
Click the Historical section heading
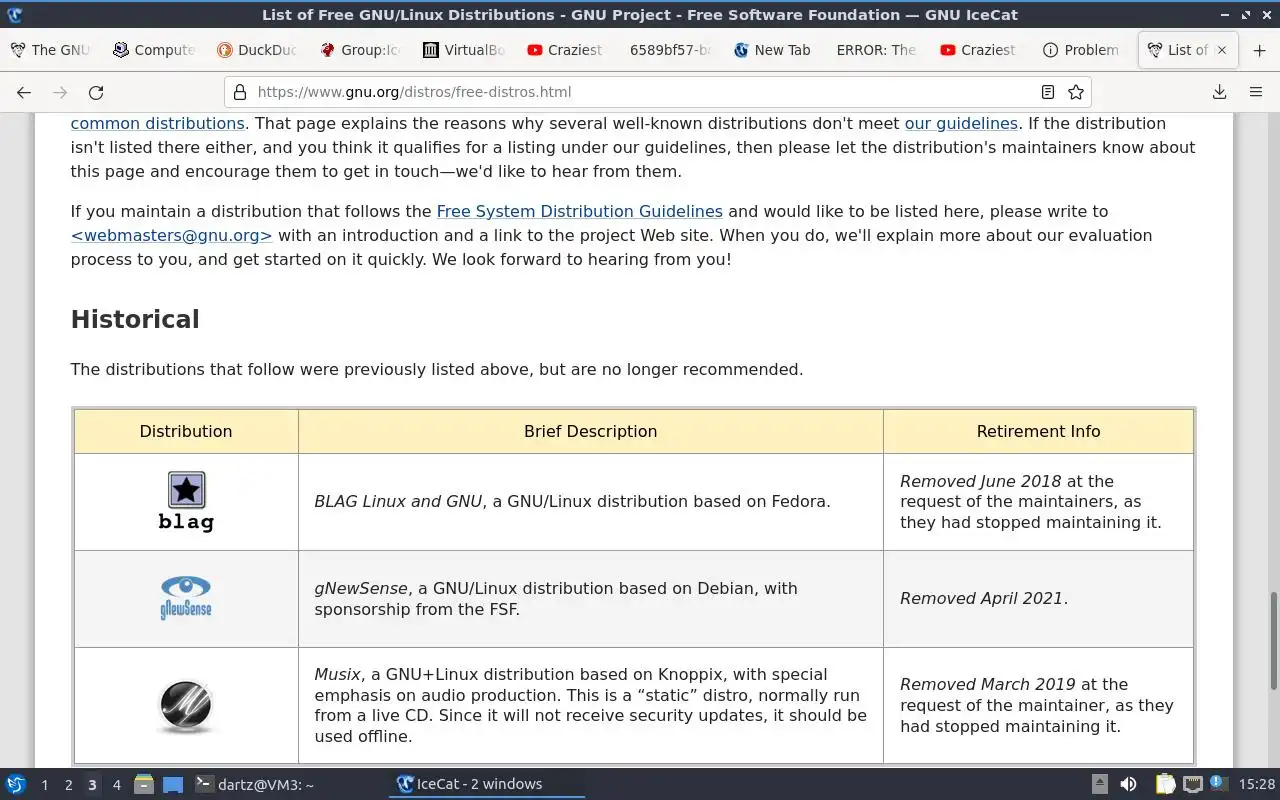(135, 319)
